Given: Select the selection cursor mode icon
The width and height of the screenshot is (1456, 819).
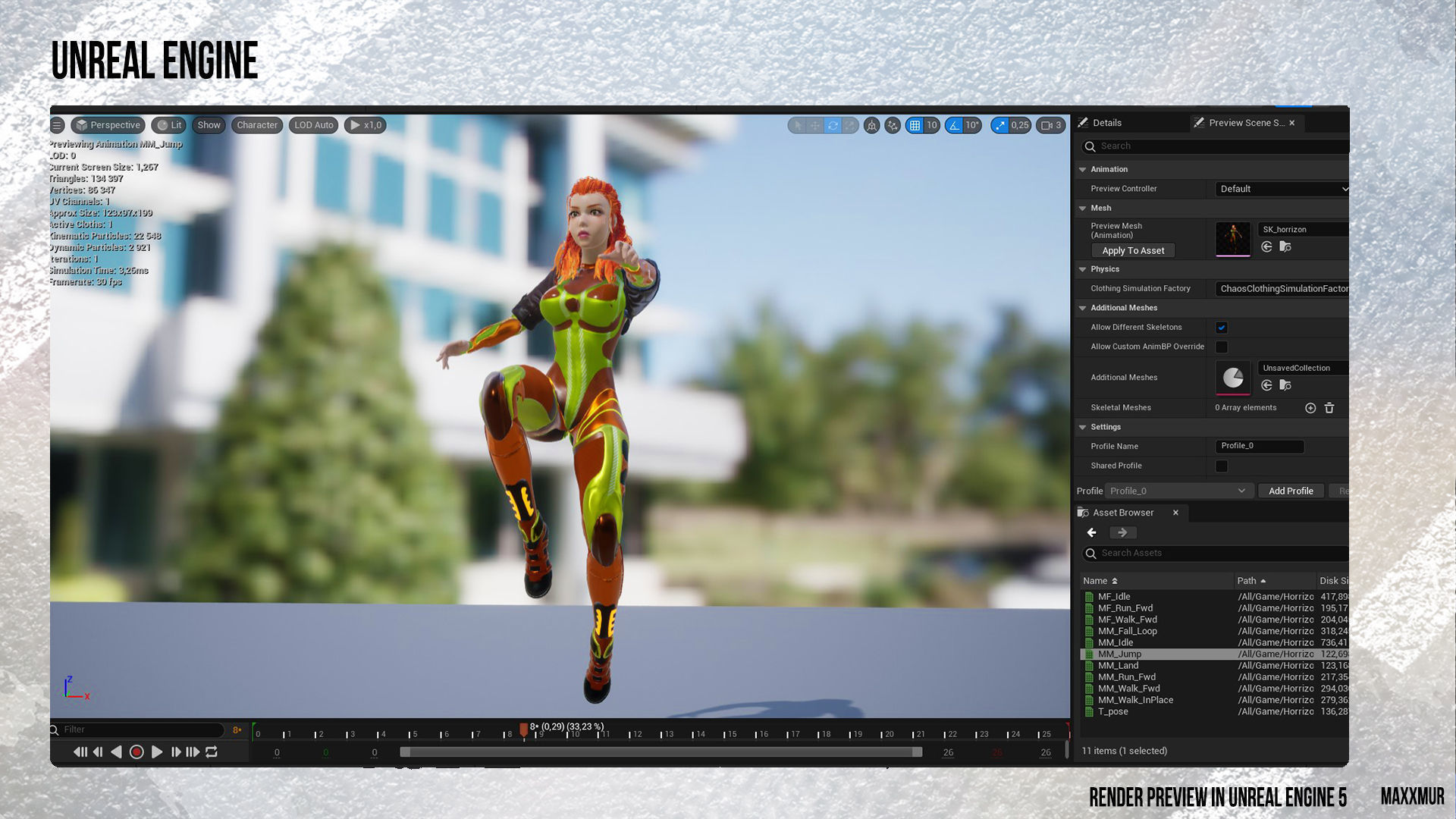Looking at the screenshot, I should click(x=797, y=125).
